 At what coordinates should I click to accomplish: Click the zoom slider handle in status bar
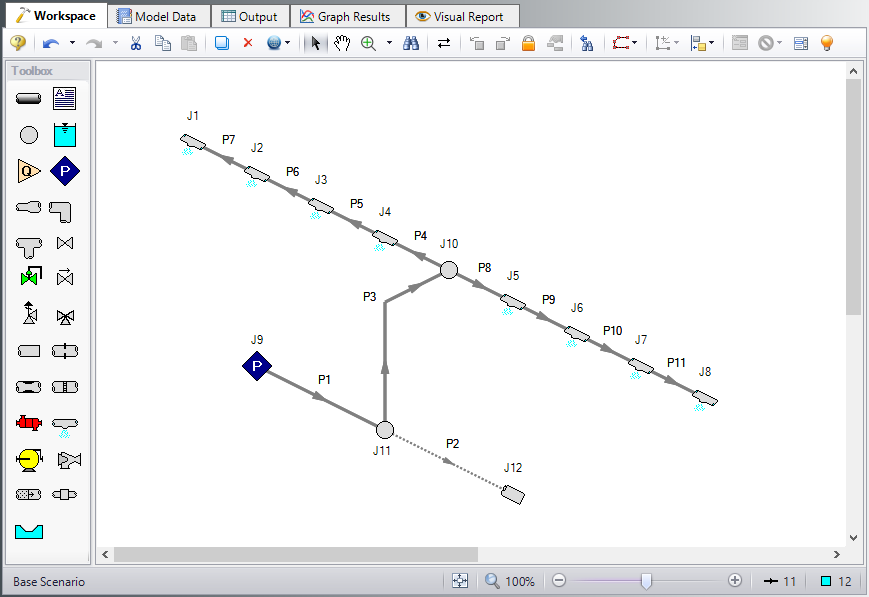click(647, 581)
